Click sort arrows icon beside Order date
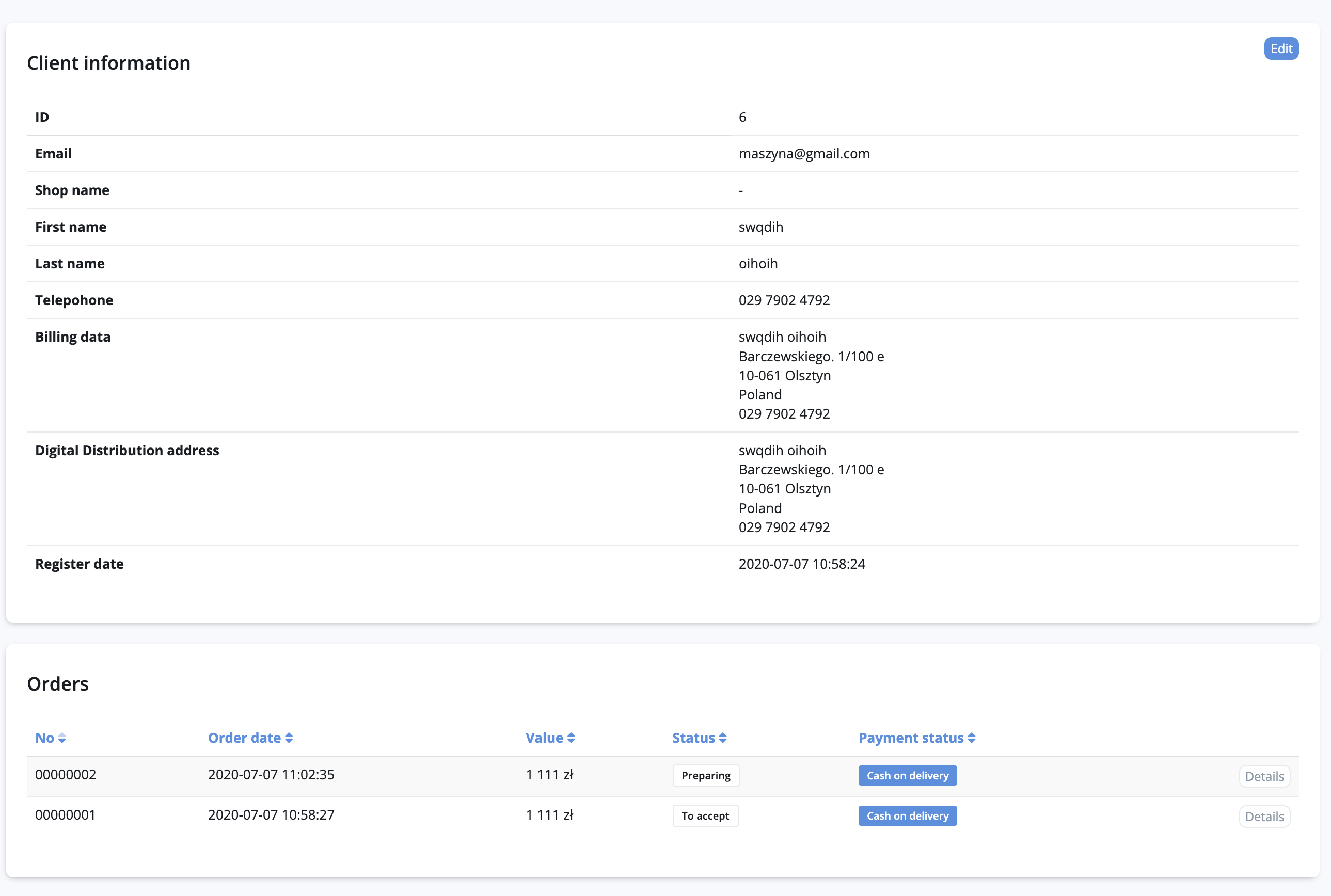This screenshot has height=896, width=1331. 289,738
